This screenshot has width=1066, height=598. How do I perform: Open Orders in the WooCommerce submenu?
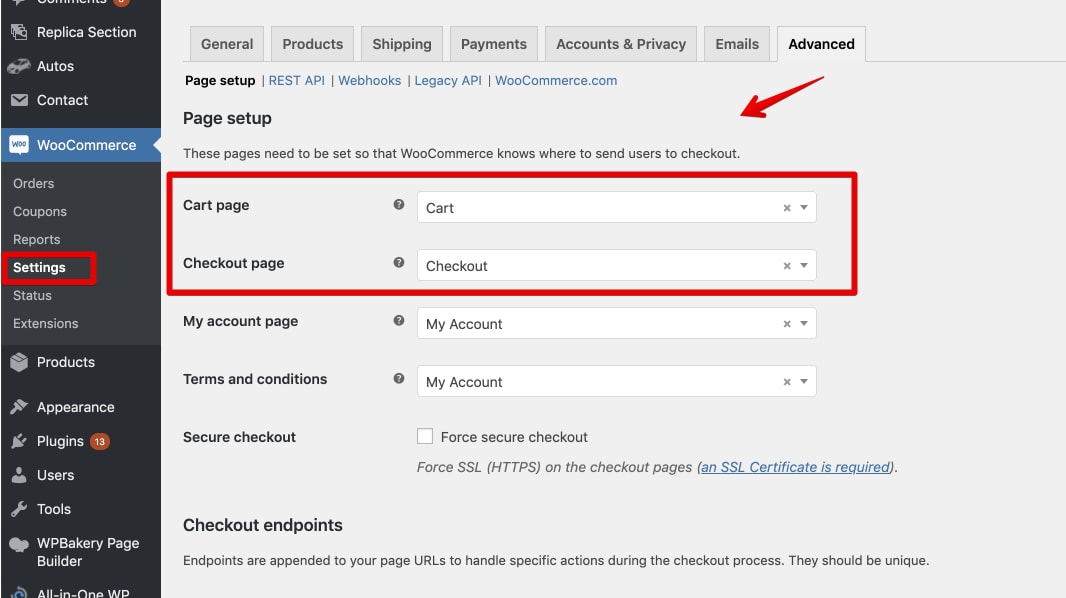(x=33, y=183)
